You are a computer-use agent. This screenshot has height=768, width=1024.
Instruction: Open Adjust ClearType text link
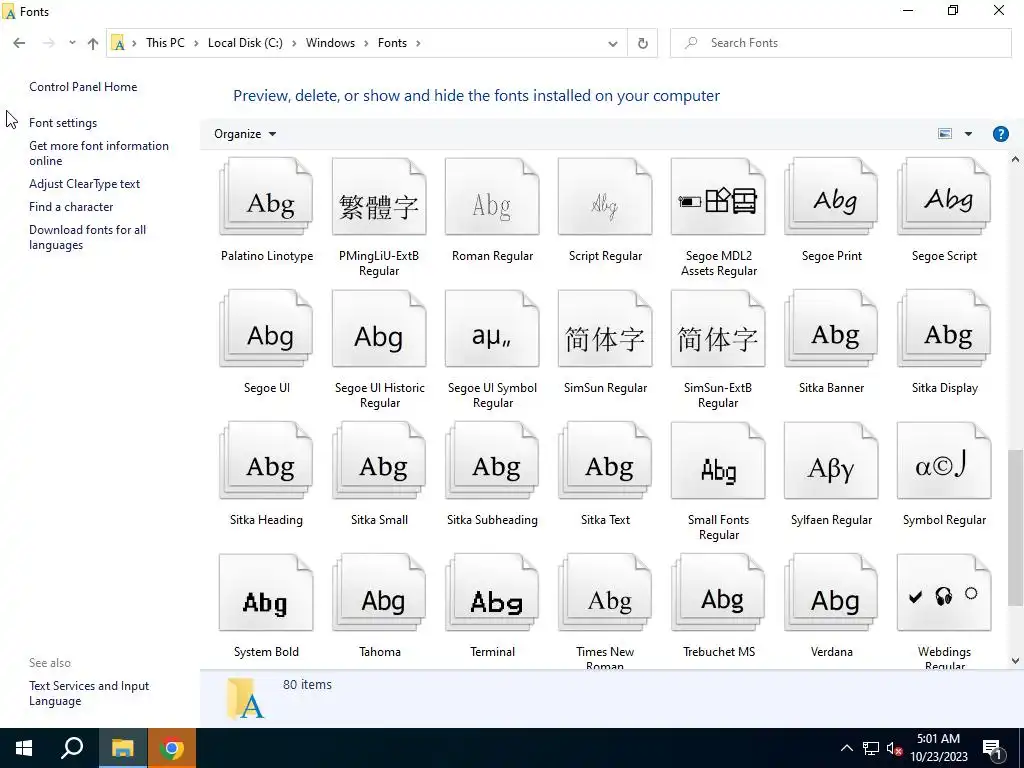84,184
